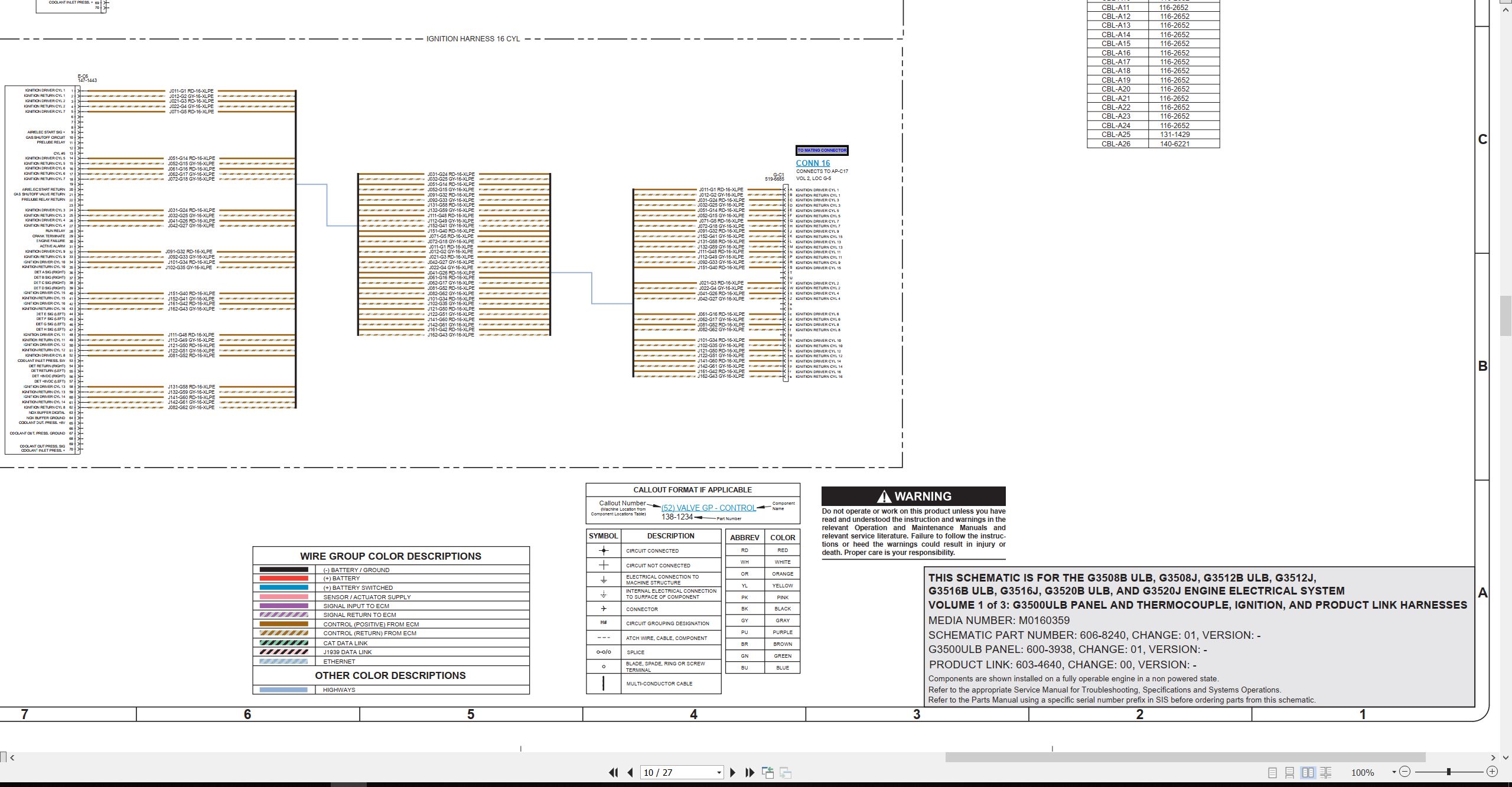Click the 138-1234 part number example
This screenshot has height=787, width=1512.
click(x=677, y=517)
